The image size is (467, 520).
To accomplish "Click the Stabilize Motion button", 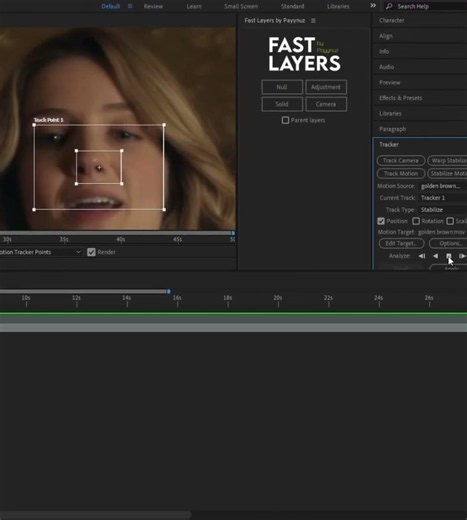I will [x=447, y=174].
